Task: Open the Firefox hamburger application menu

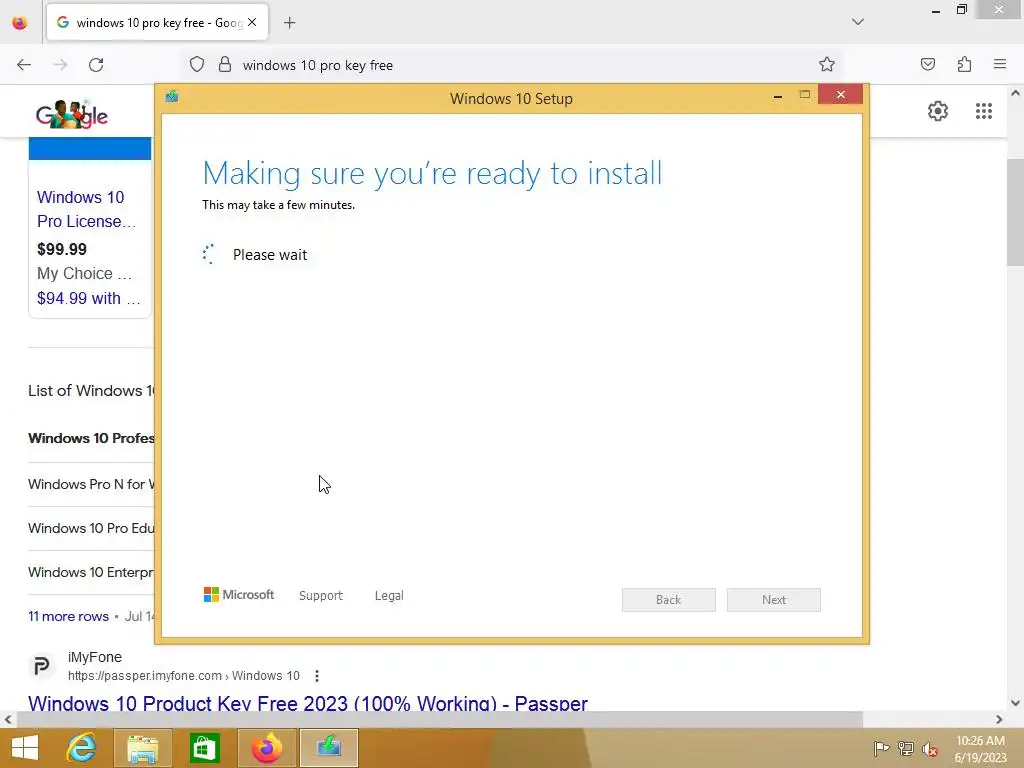Action: point(1000,64)
